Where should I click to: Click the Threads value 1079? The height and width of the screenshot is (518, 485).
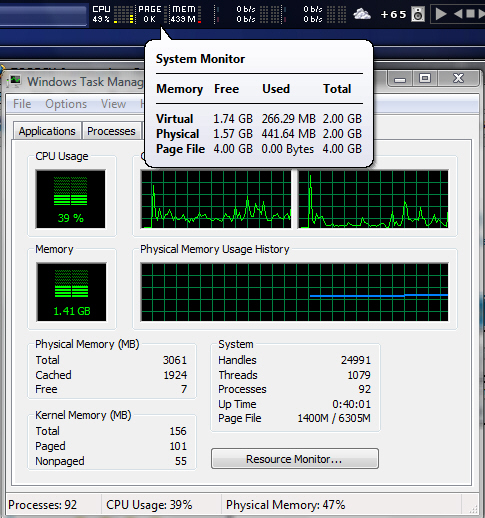click(359, 375)
